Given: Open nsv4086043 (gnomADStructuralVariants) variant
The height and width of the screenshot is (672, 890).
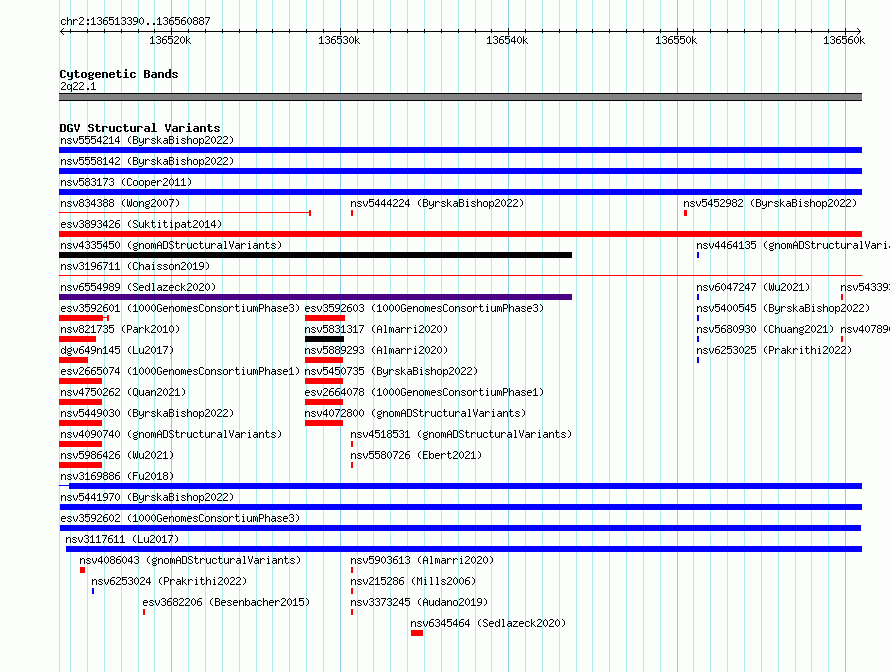Looking at the screenshot, I should [190, 560].
